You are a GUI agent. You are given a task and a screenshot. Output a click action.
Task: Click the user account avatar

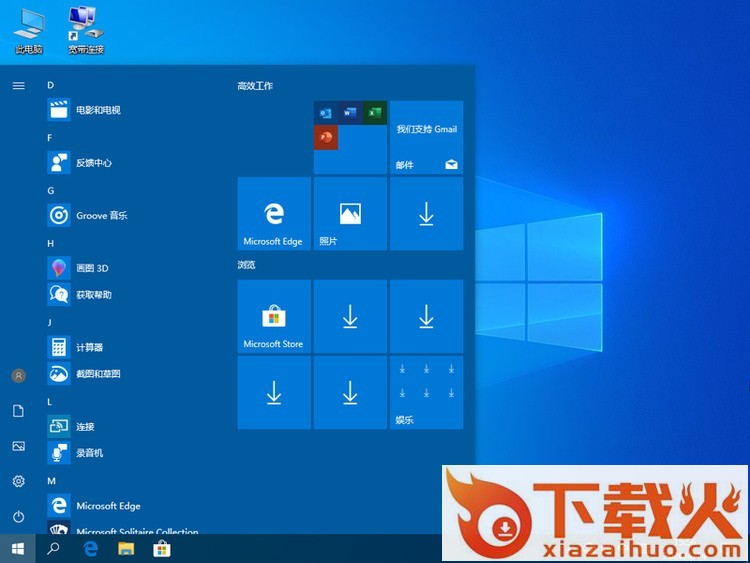(18, 375)
